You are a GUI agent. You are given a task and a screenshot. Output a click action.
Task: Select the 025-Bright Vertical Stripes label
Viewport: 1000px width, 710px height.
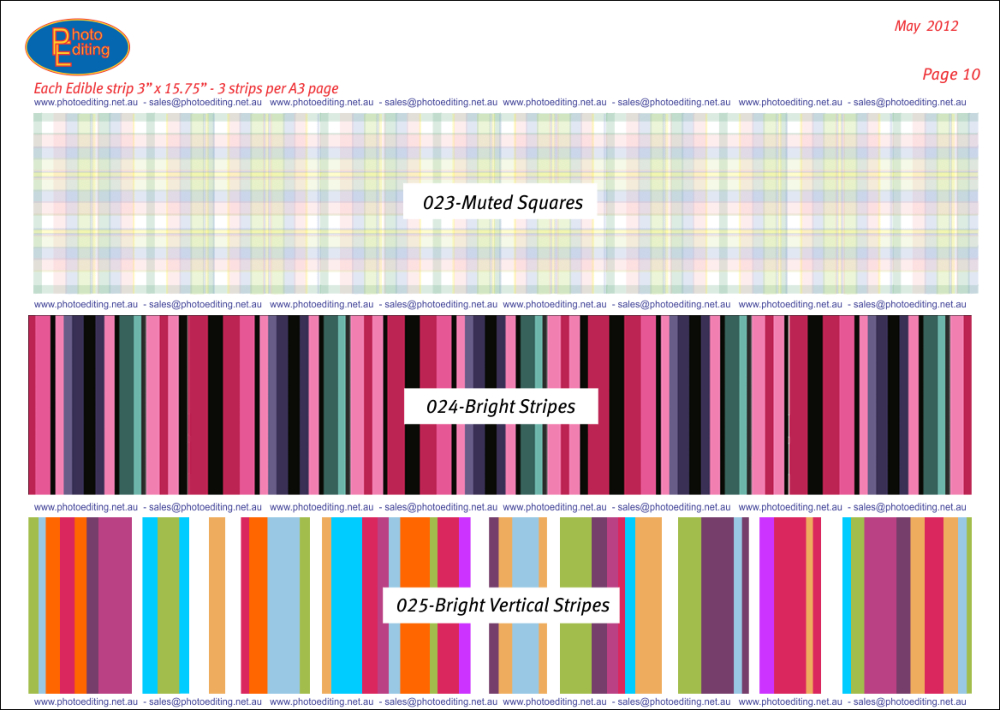(502, 605)
